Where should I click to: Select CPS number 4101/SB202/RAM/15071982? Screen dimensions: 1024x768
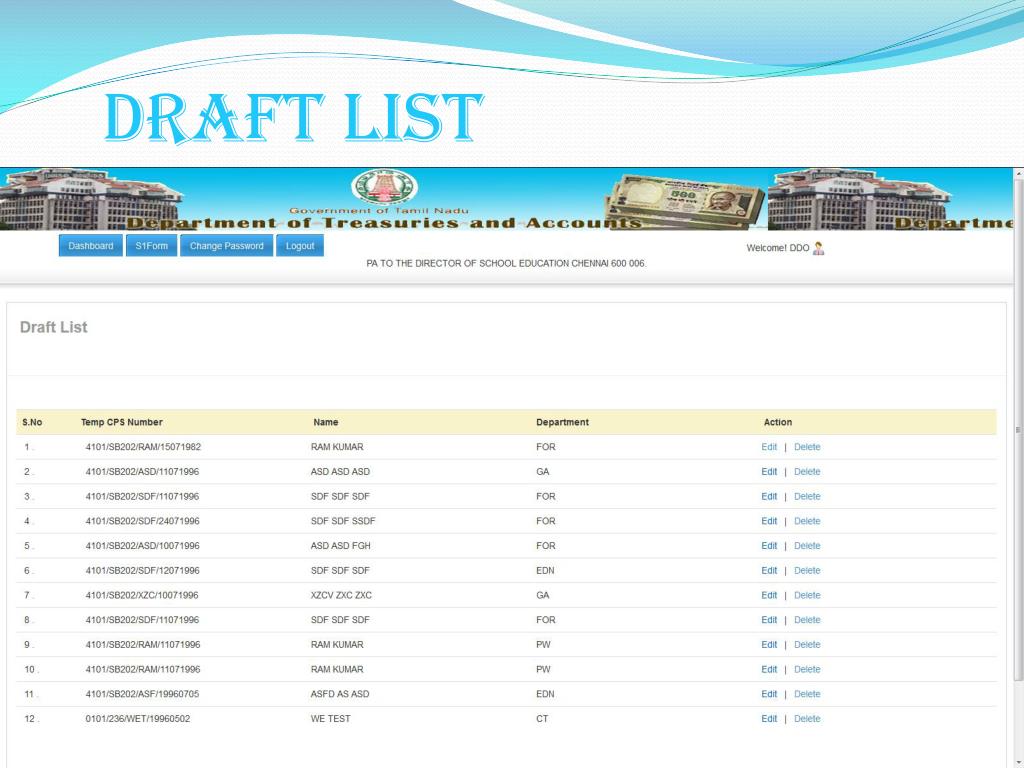(x=143, y=447)
